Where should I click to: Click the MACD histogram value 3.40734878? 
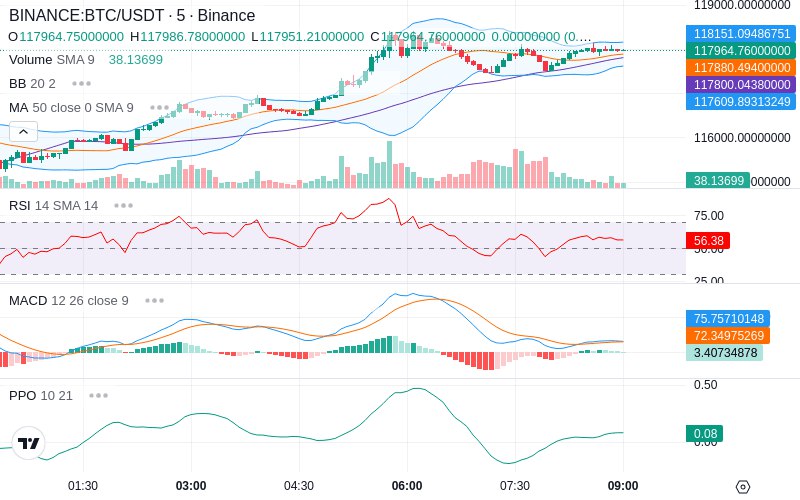point(724,353)
